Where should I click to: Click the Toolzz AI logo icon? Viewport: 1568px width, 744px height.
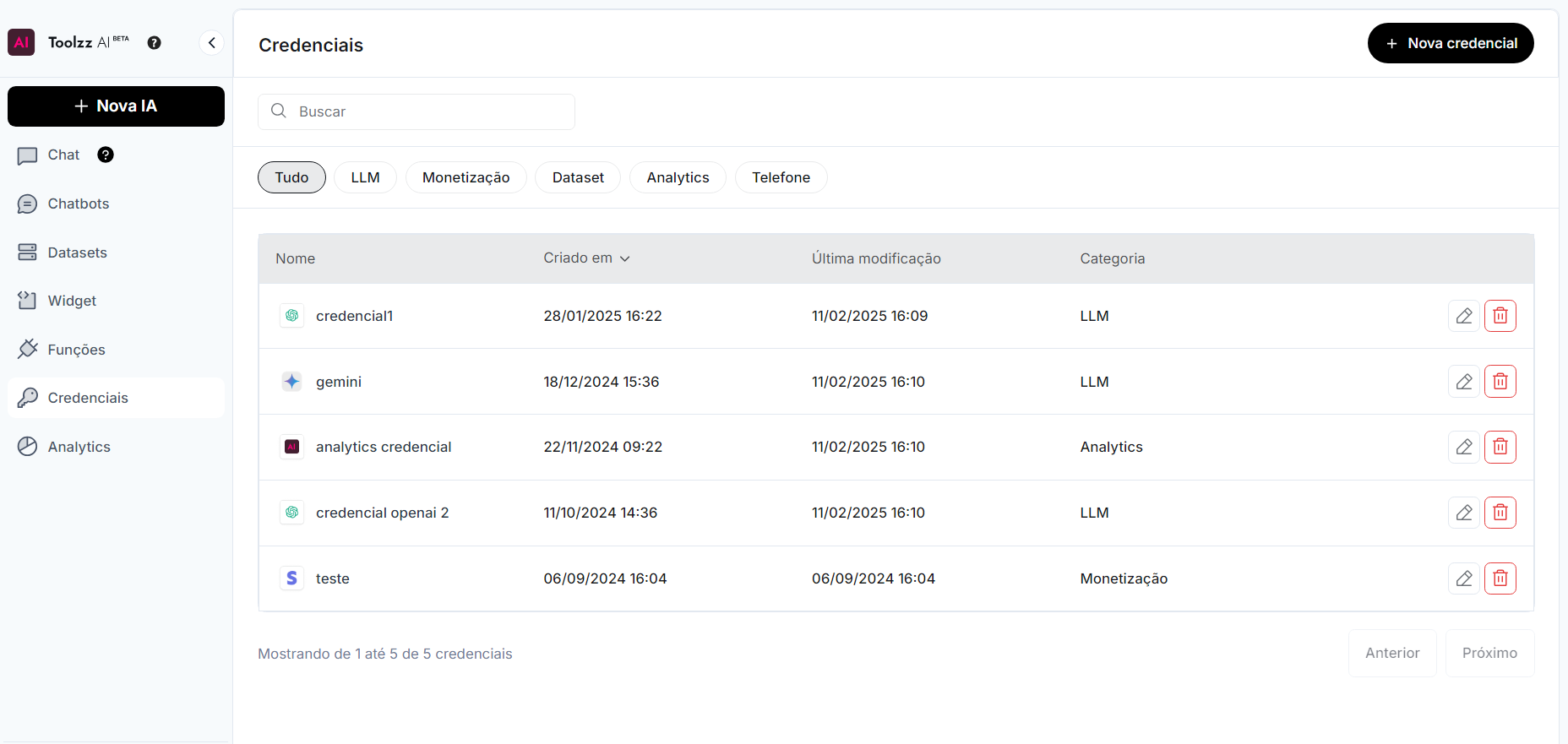click(21, 42)
